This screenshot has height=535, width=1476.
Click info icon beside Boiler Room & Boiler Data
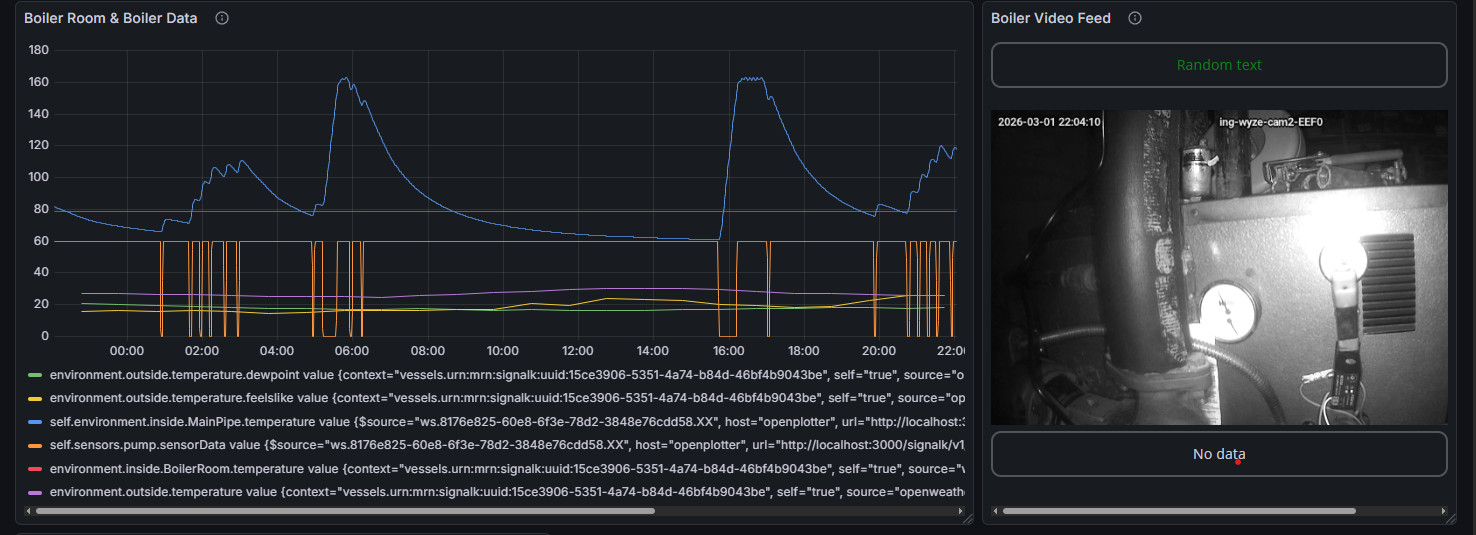(222, 18)
